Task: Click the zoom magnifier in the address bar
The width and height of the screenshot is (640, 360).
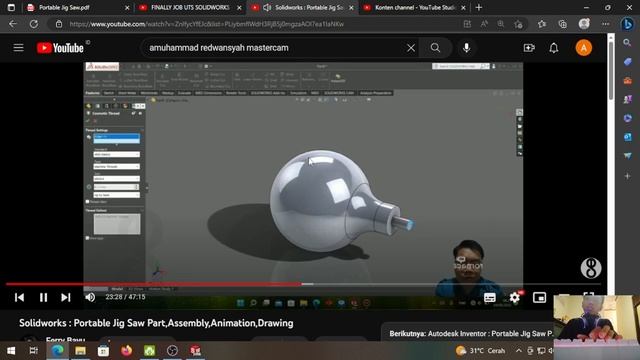Action: click(x=500, y=24)
